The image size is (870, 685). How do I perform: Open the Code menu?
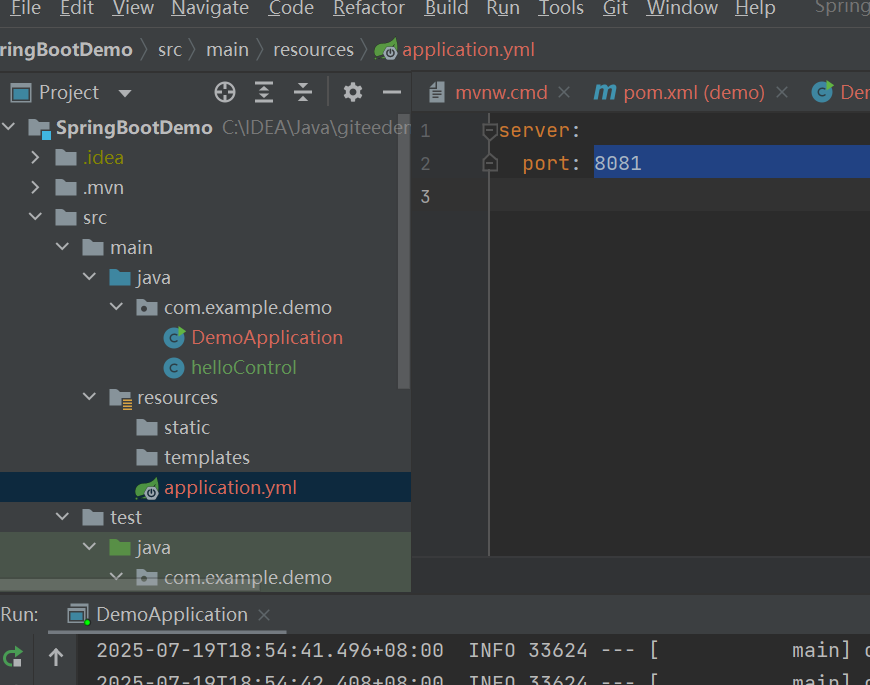(291, 8)
